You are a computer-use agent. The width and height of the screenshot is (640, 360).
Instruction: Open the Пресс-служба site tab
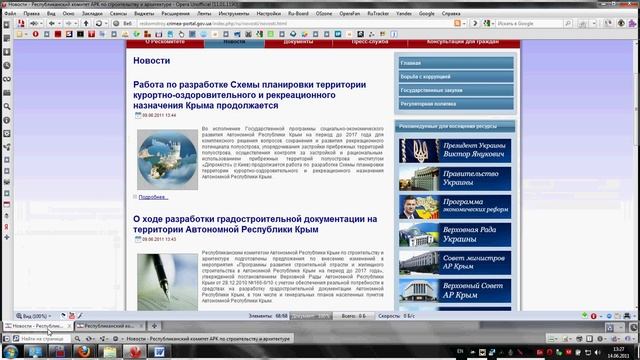[x=370, y=43]
